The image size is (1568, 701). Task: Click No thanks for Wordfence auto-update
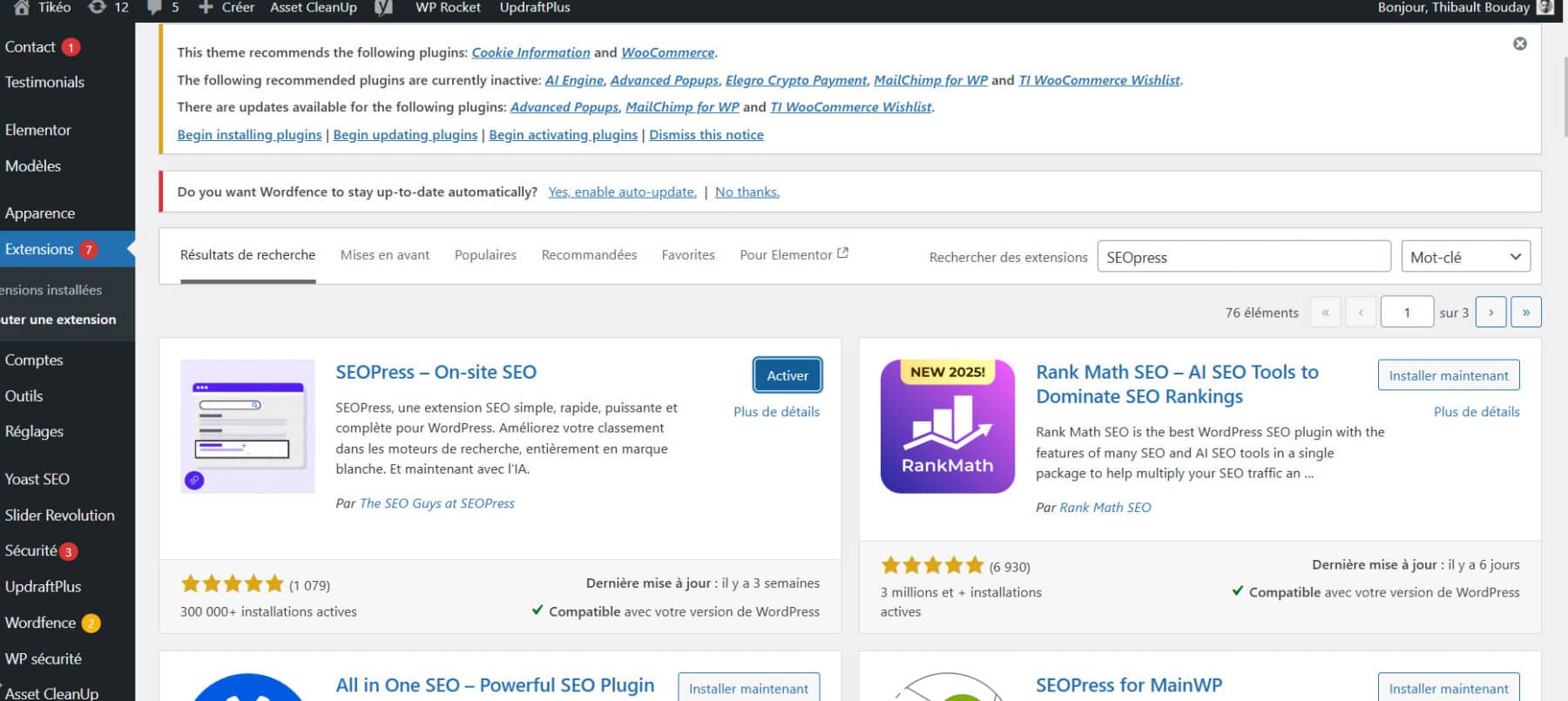(x=747, y=192)
